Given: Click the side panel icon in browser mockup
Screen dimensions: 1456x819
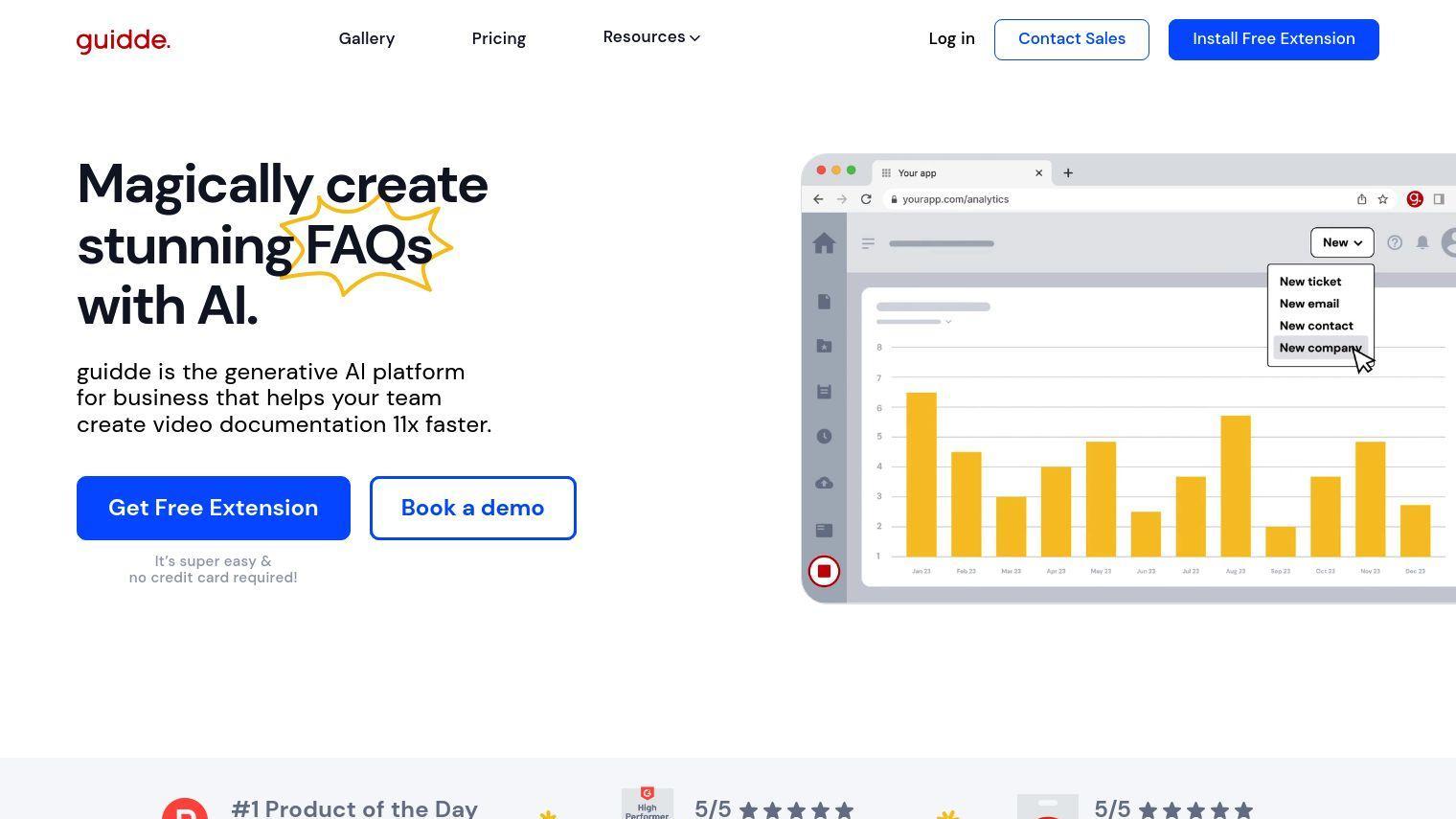Looking at the screenshot, I should coord(1439,199).
